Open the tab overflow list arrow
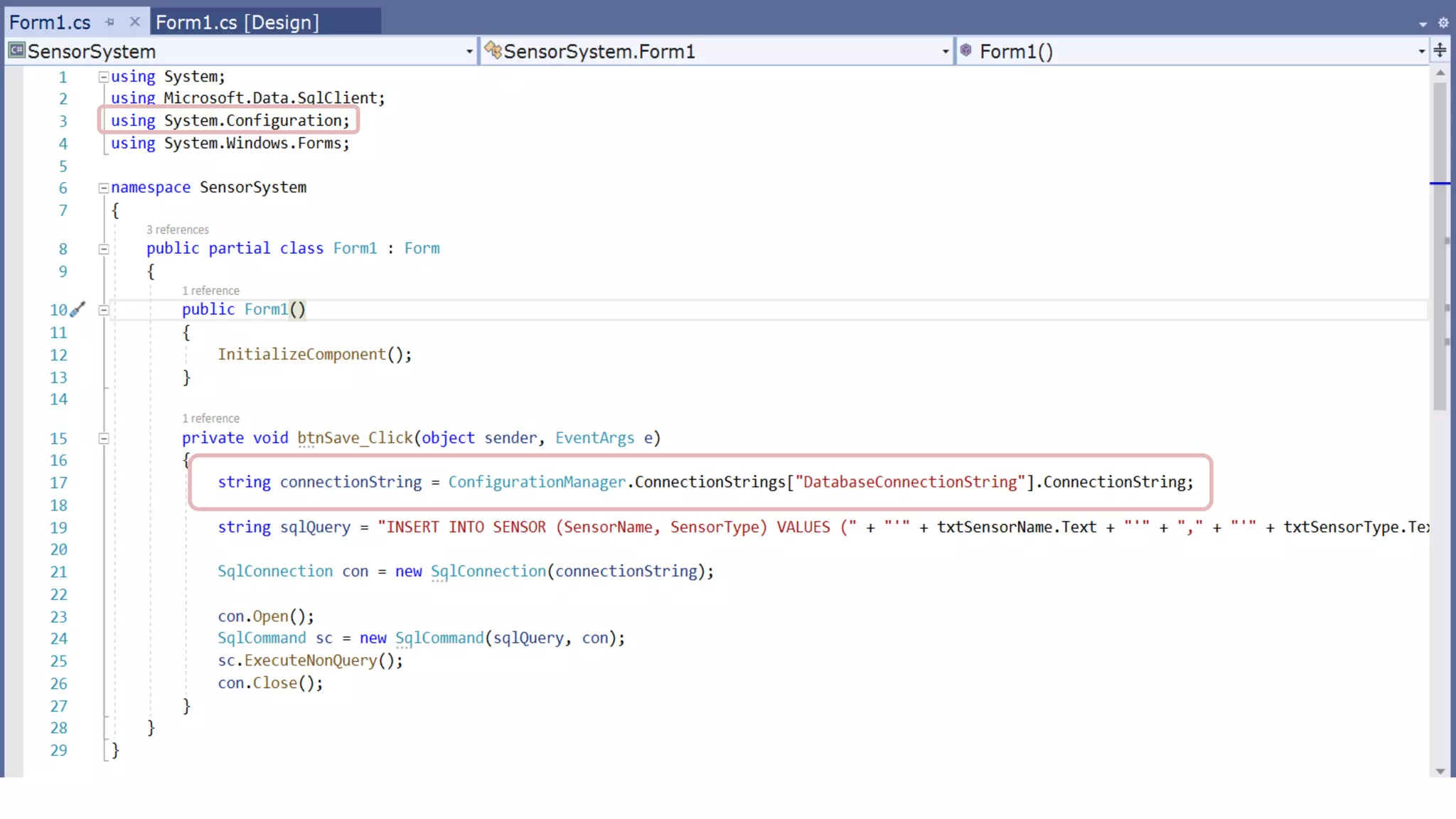 1423,24
